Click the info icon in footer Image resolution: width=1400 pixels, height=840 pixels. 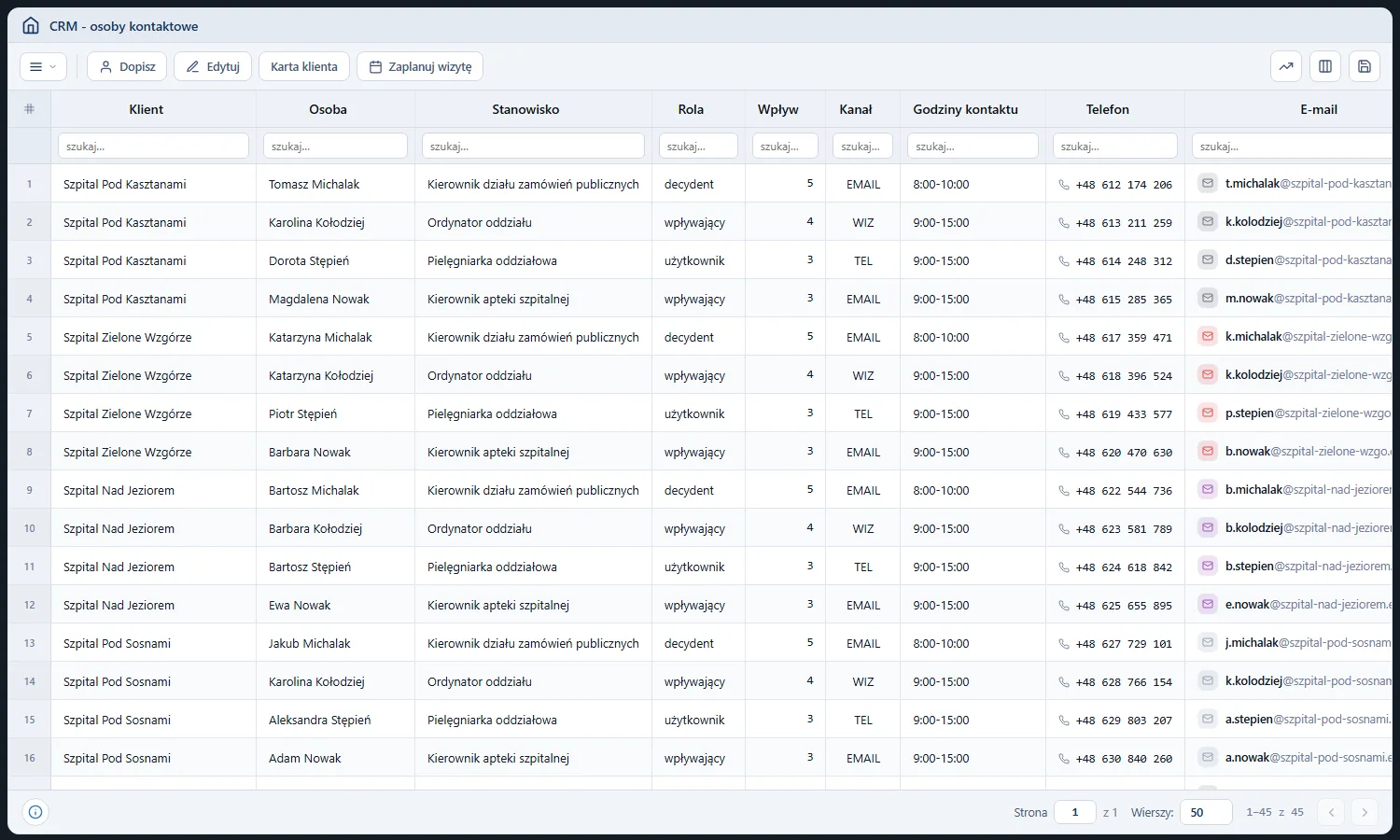coord(35,812)
